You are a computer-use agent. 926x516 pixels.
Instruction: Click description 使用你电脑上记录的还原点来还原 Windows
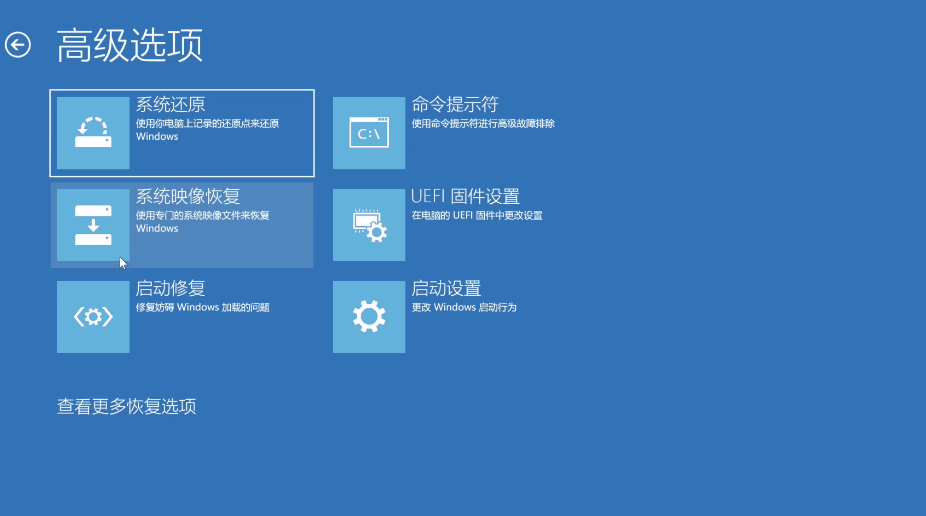pyautogui.click(x=207, y=130)
